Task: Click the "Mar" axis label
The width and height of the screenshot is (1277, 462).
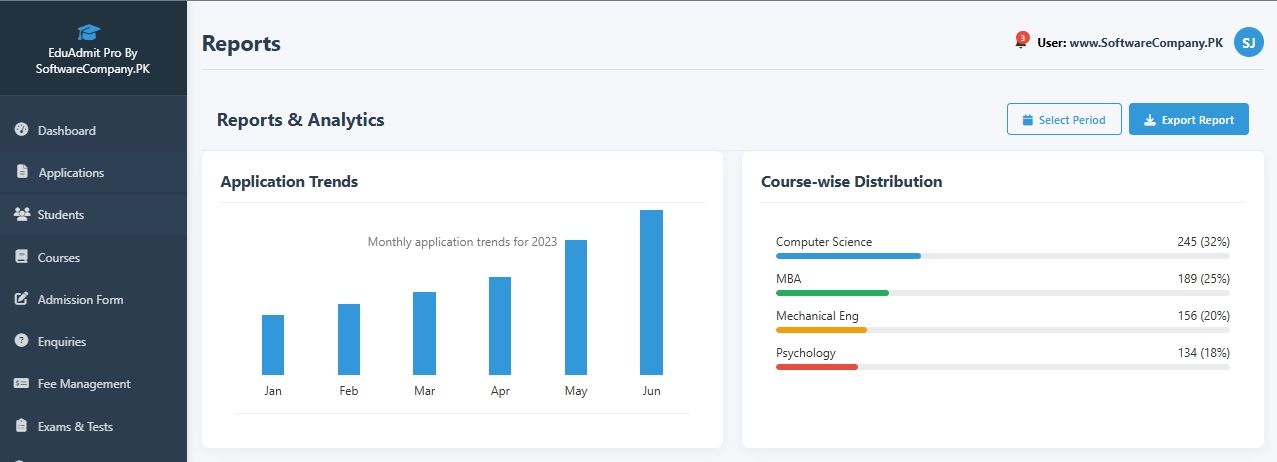Action: pos(424,391)
